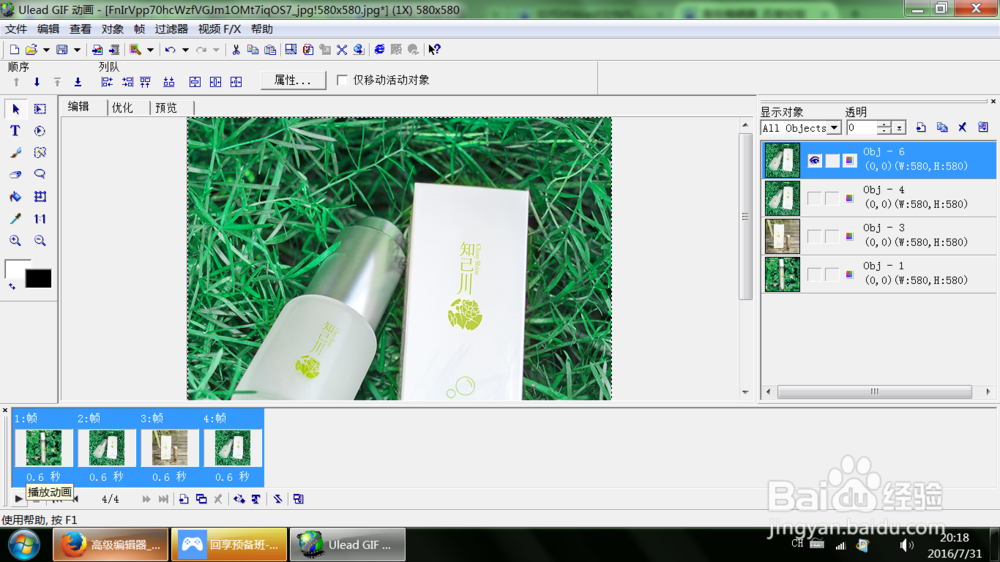
Task: Select the lasso tool
Action: pos(40,174)
